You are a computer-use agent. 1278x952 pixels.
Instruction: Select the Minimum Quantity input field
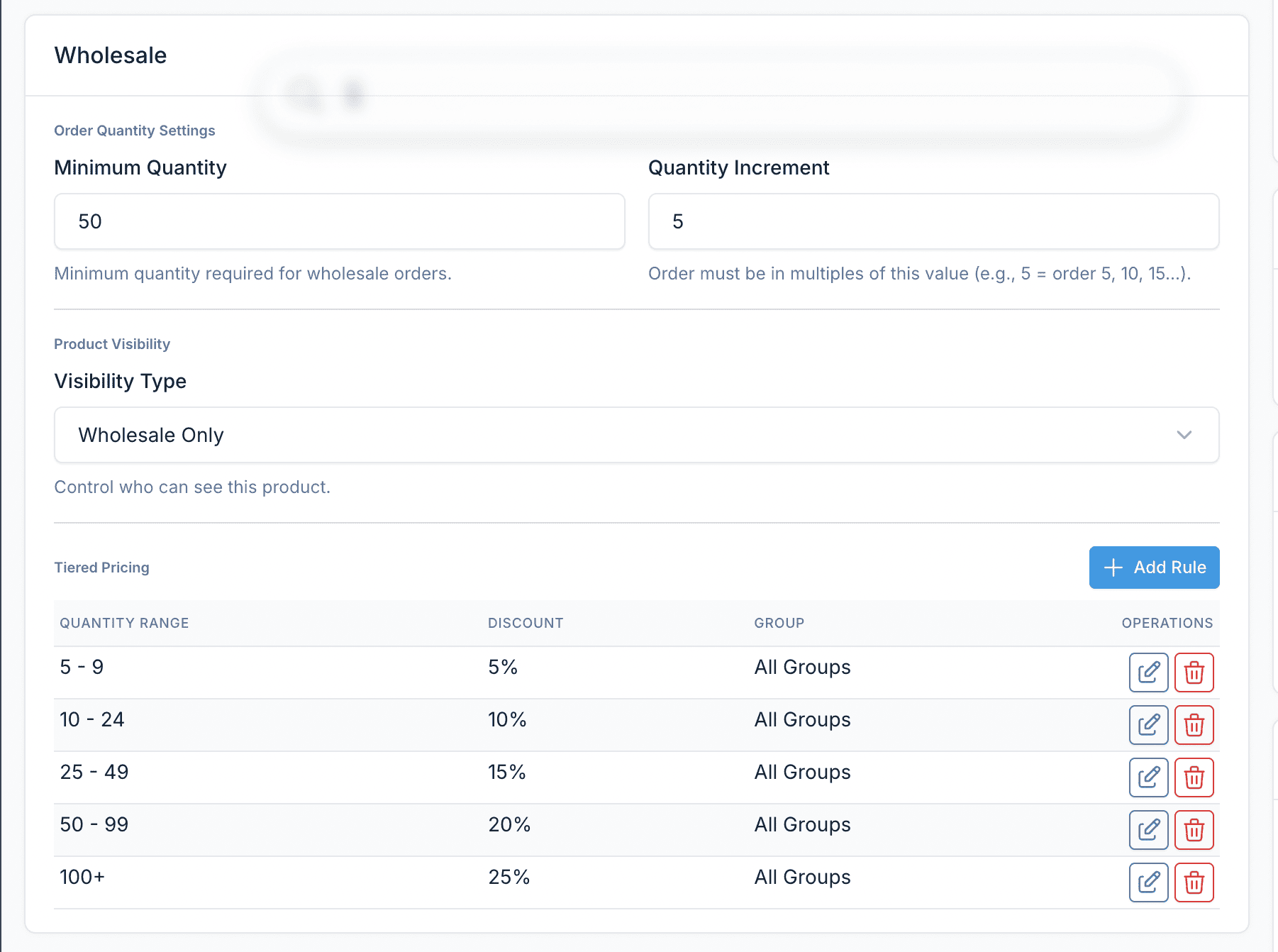(339, 221)
